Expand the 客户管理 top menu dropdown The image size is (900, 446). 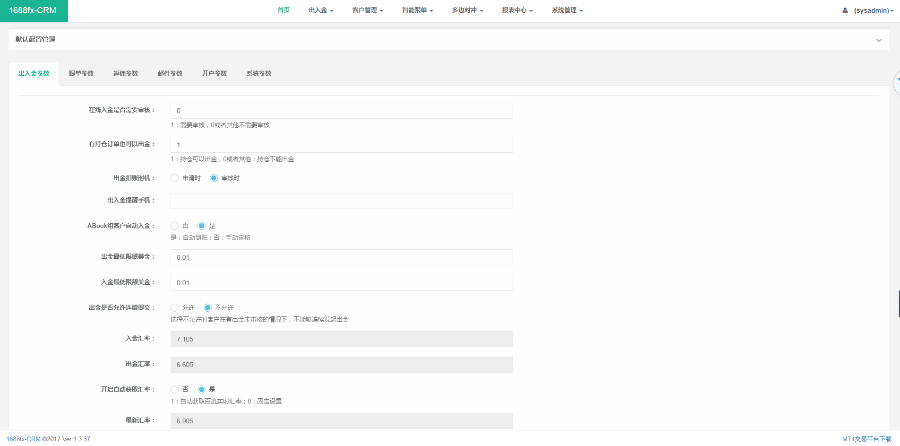point(367,10)
